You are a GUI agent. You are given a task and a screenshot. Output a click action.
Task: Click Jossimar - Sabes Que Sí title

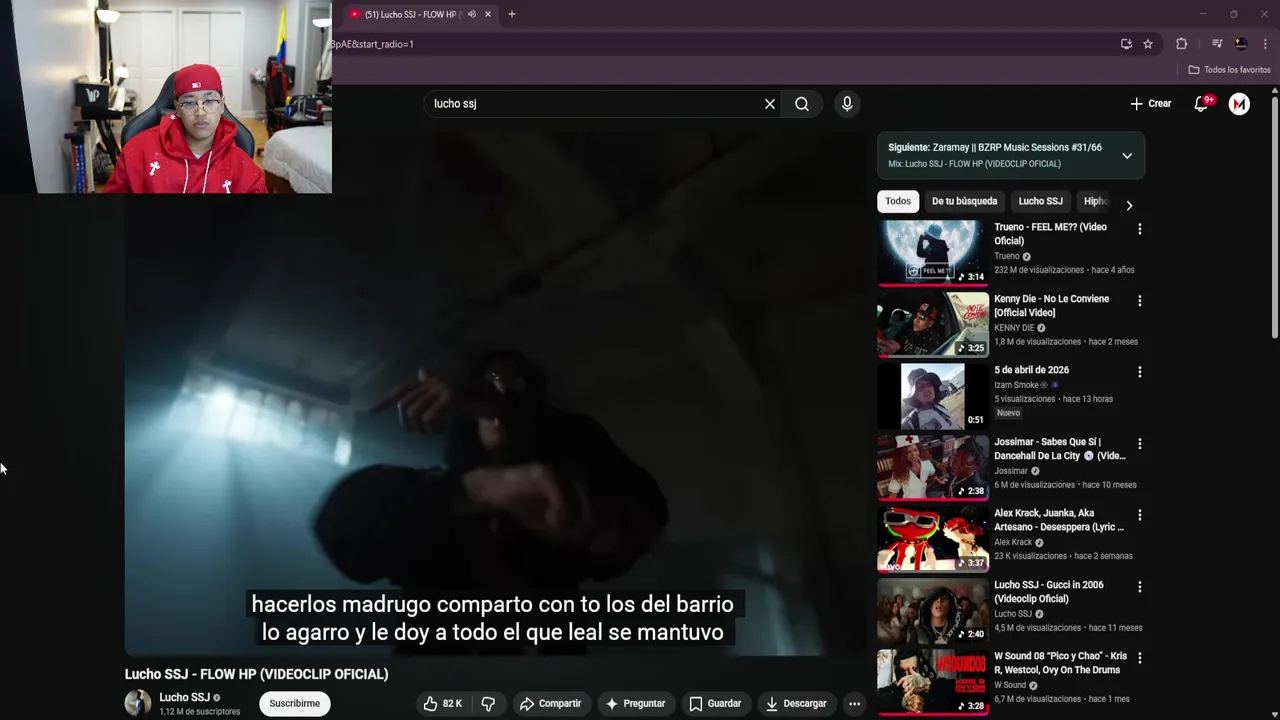point(1060,449)
